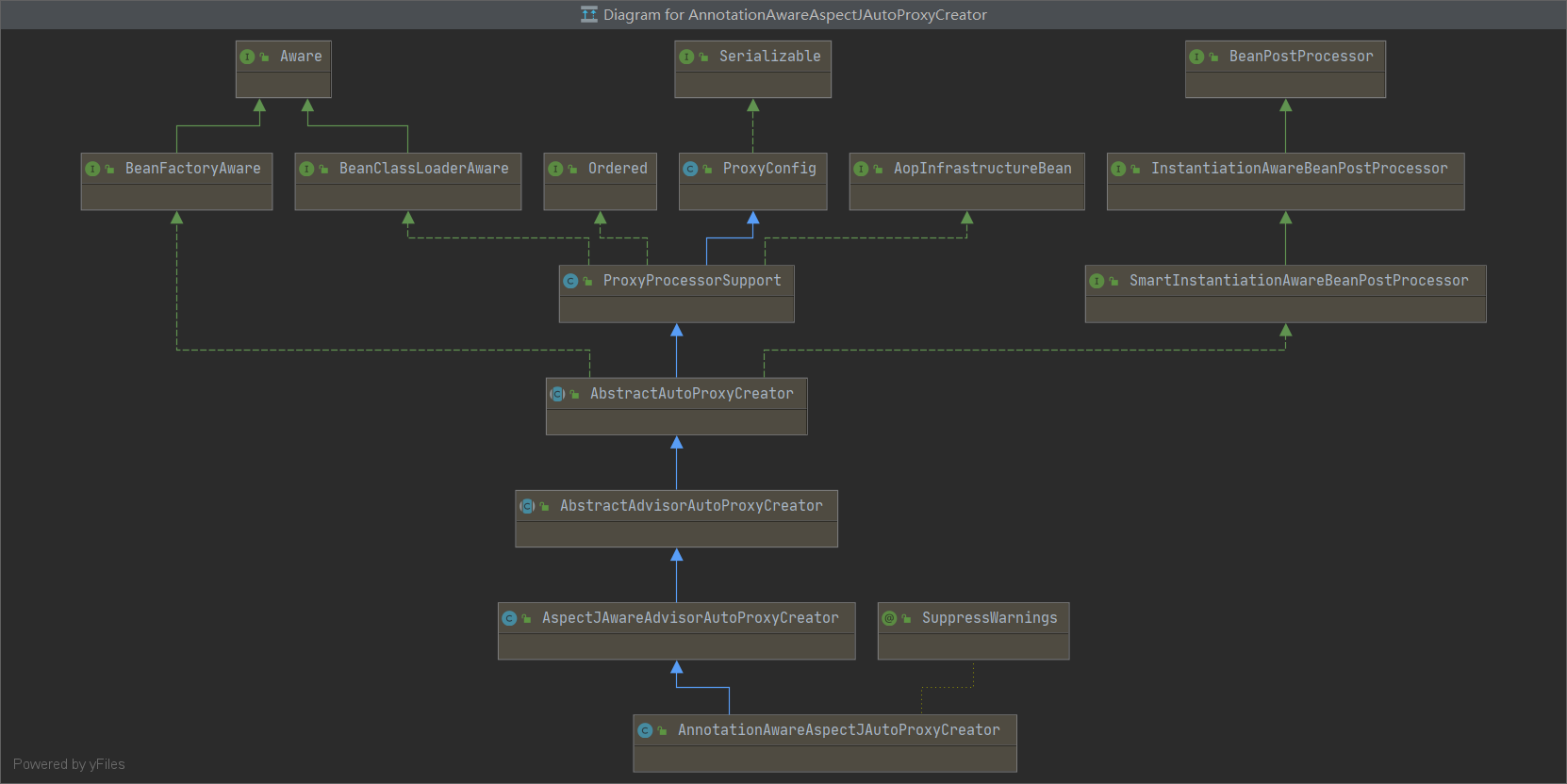Click the class icon on AspectJAwareAdvisorAutoProxyCreator

click(509, 618)
